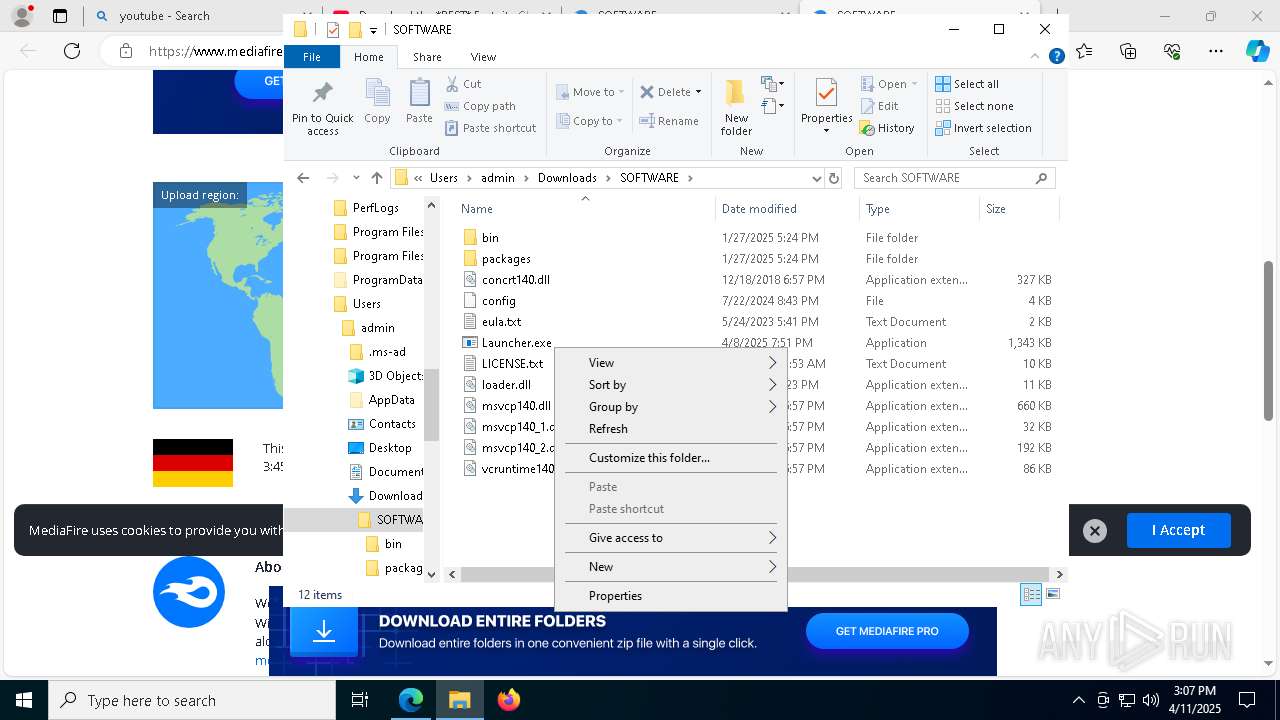
Task: Open Properties from the ribbon
Action: [826, 106]
